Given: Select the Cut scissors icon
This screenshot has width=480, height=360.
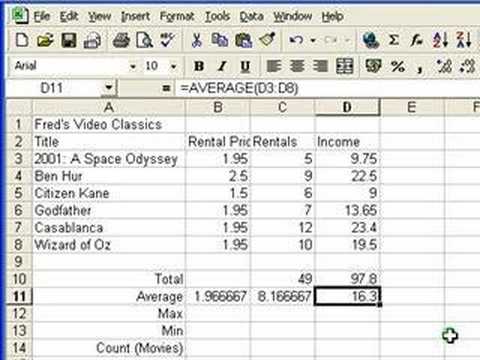Looking at the screenshot, I should click(x=197, y=41).
